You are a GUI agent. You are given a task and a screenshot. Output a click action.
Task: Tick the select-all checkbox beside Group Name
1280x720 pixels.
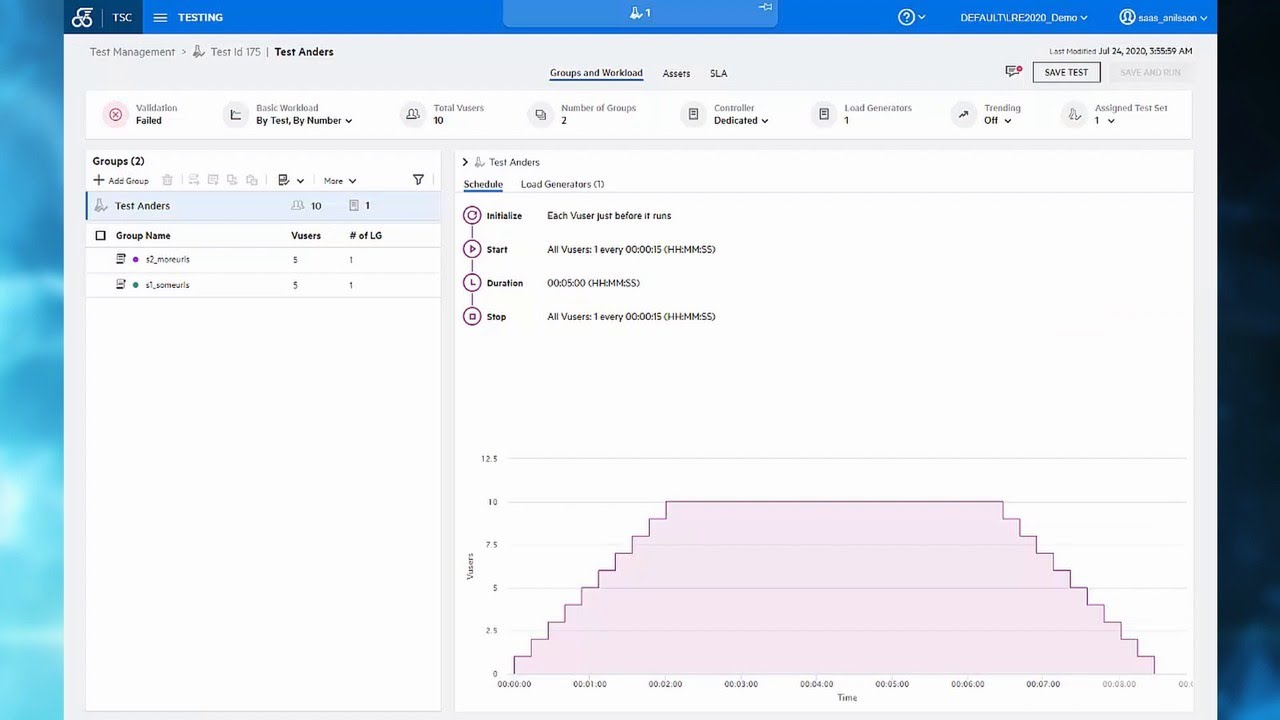coord(100,236)
